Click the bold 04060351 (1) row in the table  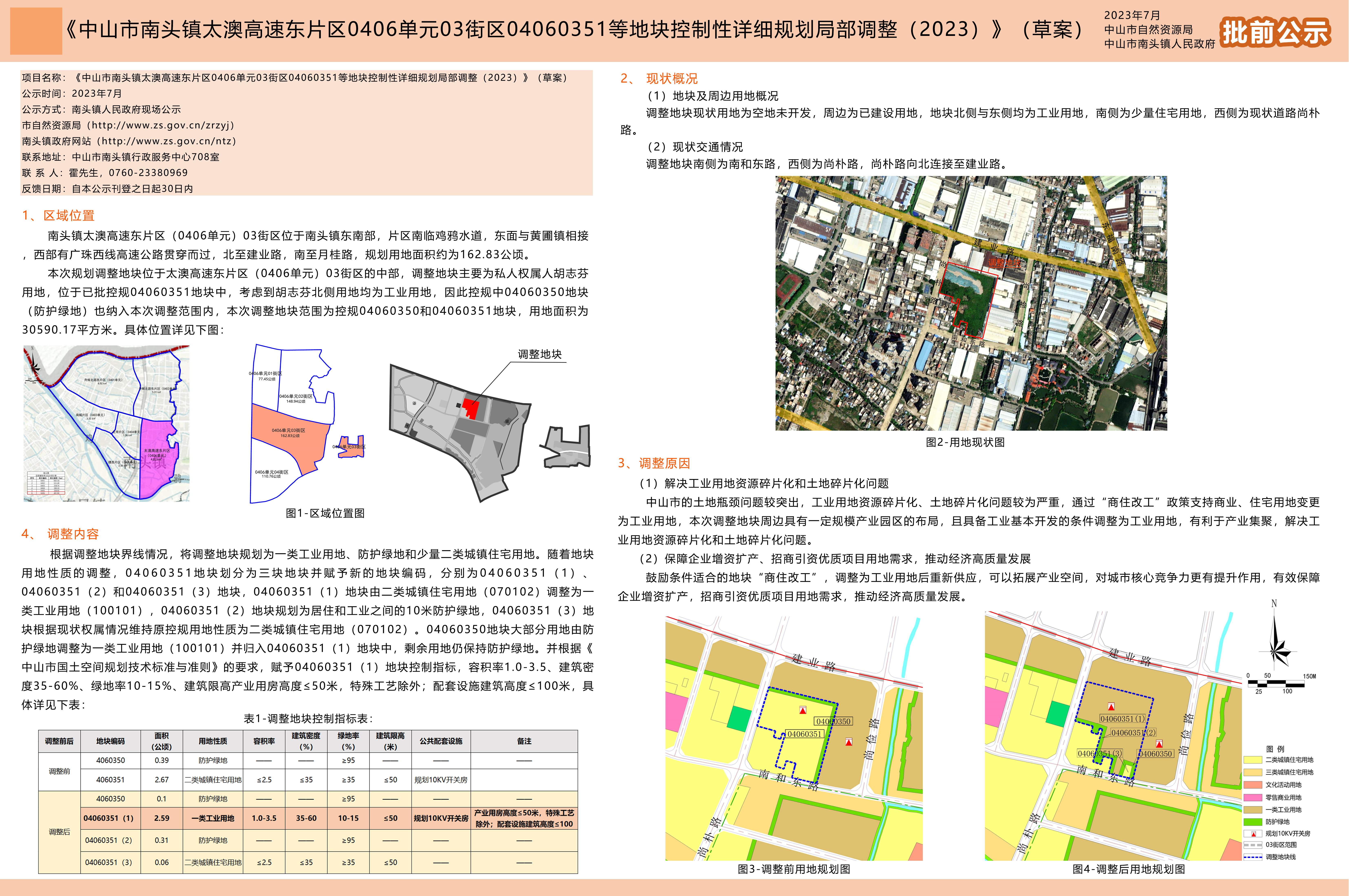coord(108,818)
